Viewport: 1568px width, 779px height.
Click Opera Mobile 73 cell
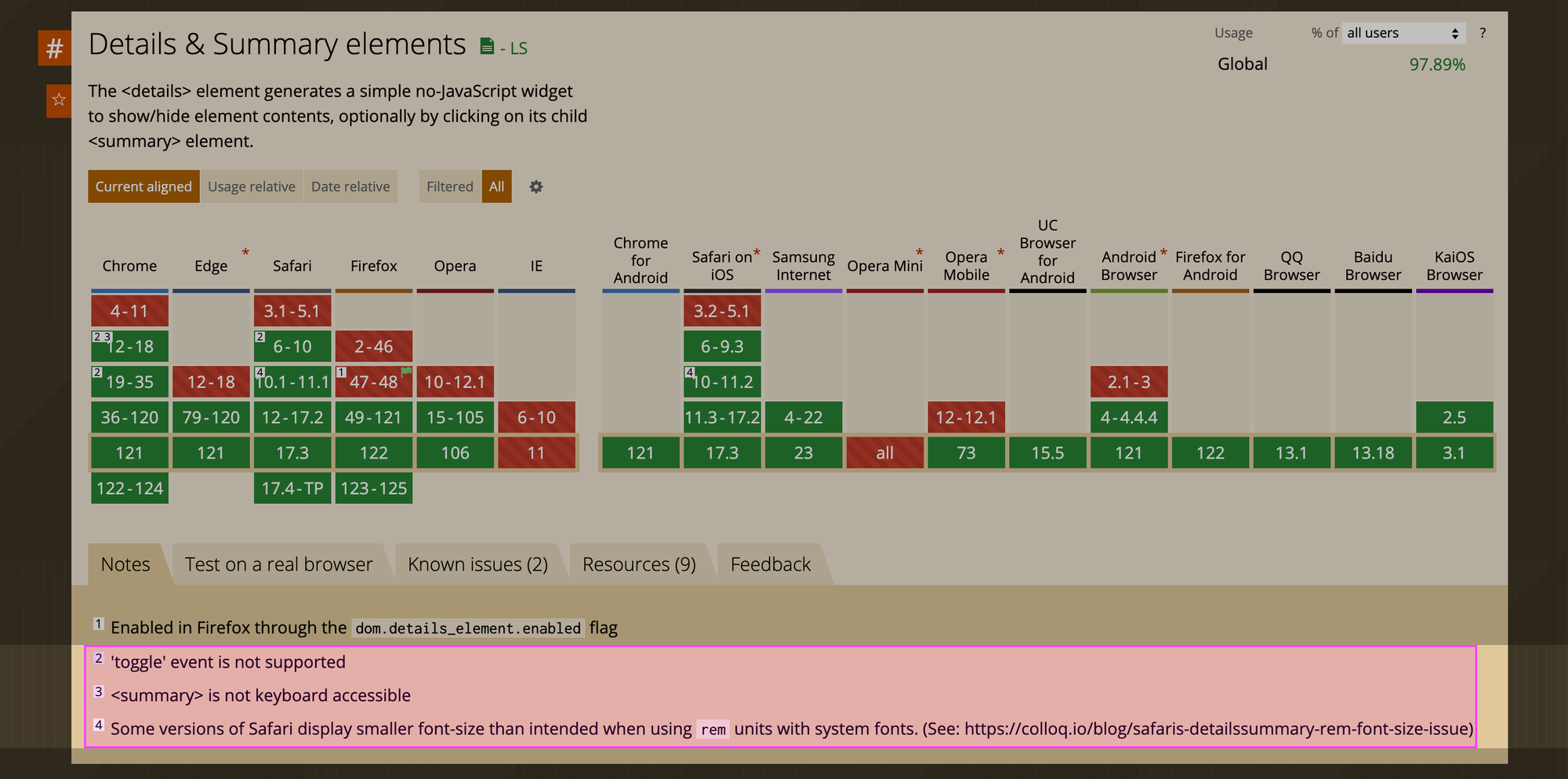(967, 453)
